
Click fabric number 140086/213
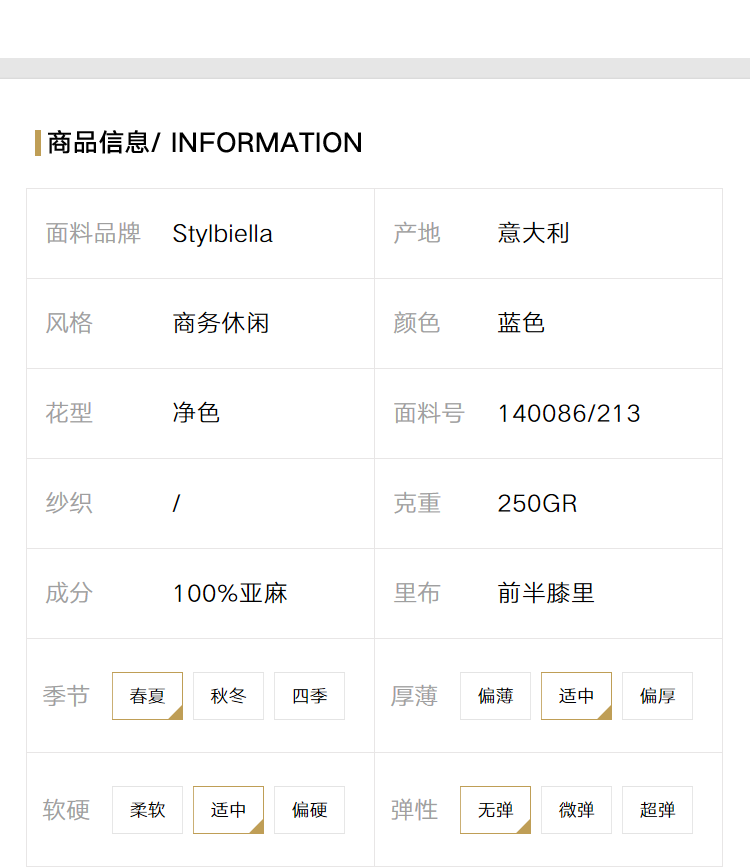pos(569,414)
